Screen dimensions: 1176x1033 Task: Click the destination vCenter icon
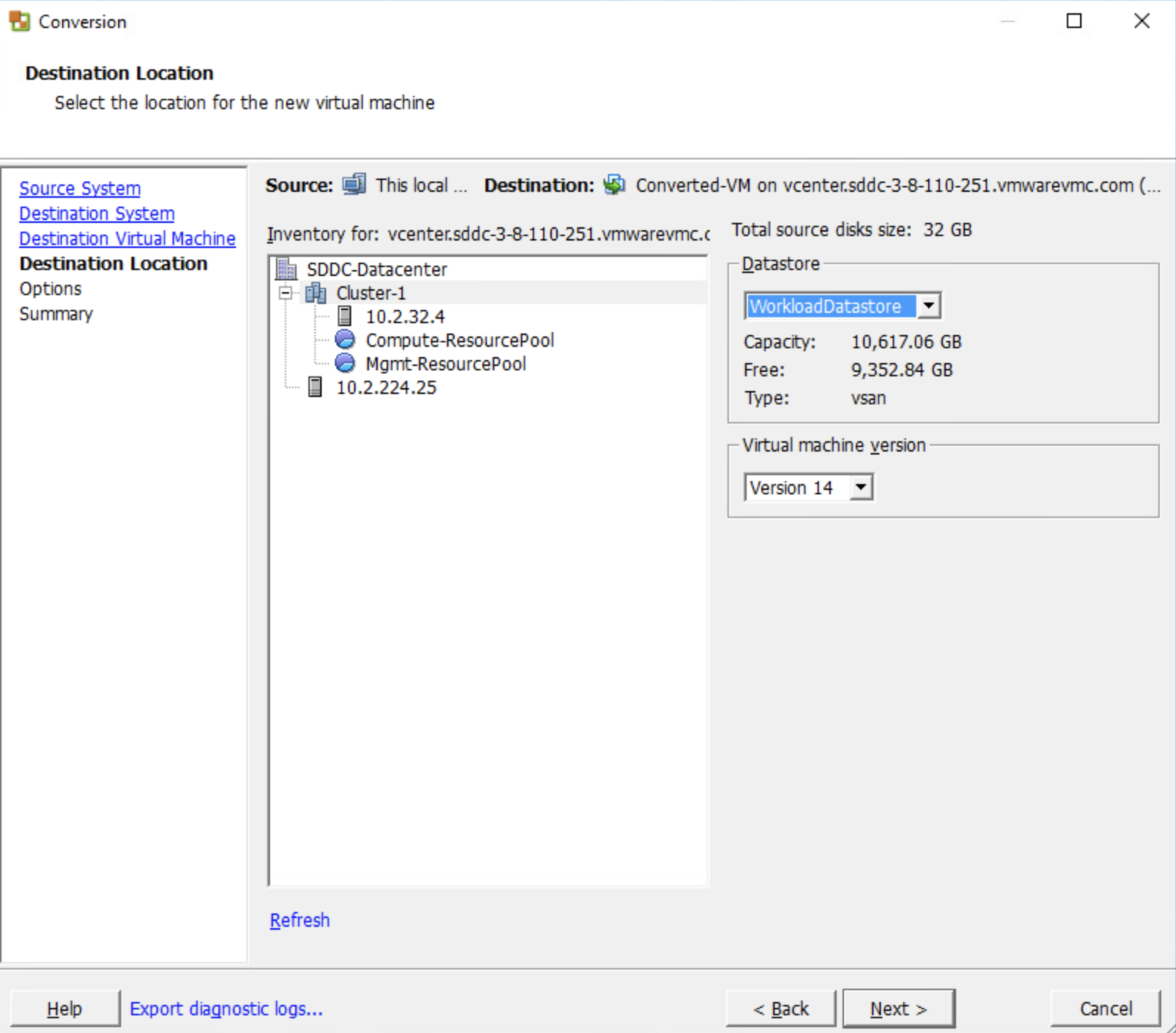[x=614, y=184]
